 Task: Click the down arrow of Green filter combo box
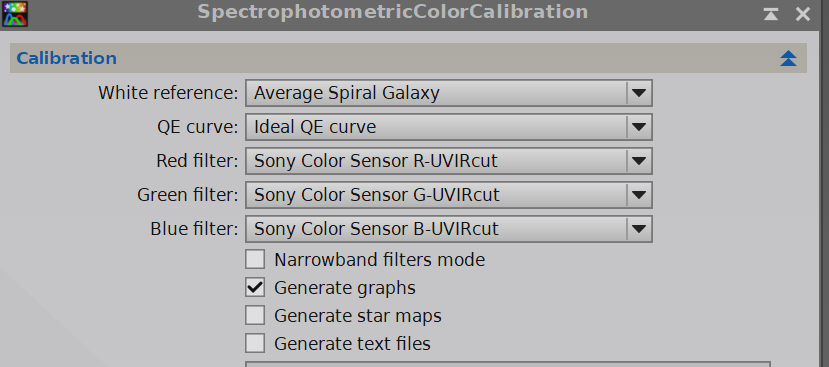pyautogui.click(x=639, y=195)
